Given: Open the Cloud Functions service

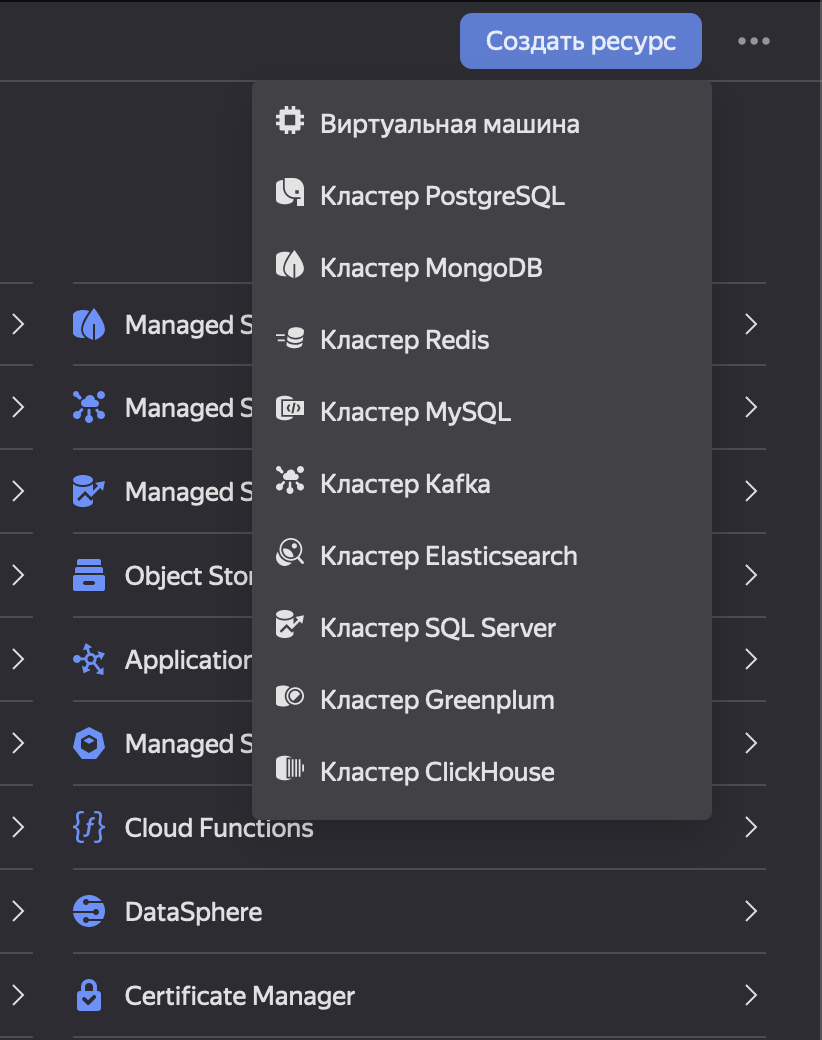Looking at the screenshot, I should click(218, 828).
